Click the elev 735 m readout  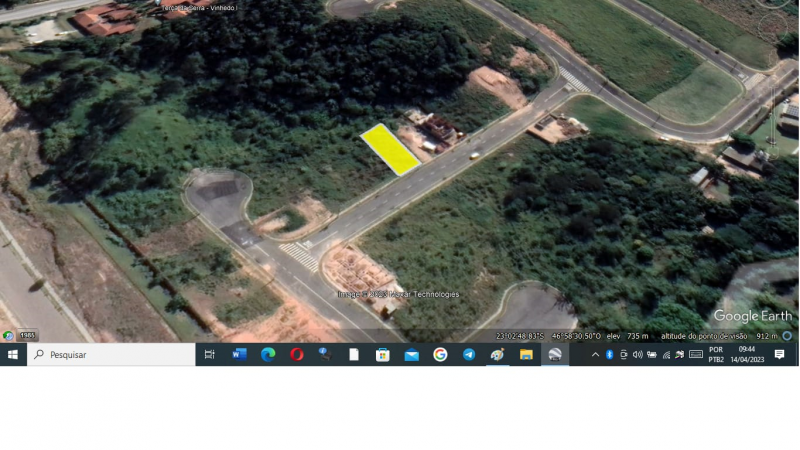point(628,336)
